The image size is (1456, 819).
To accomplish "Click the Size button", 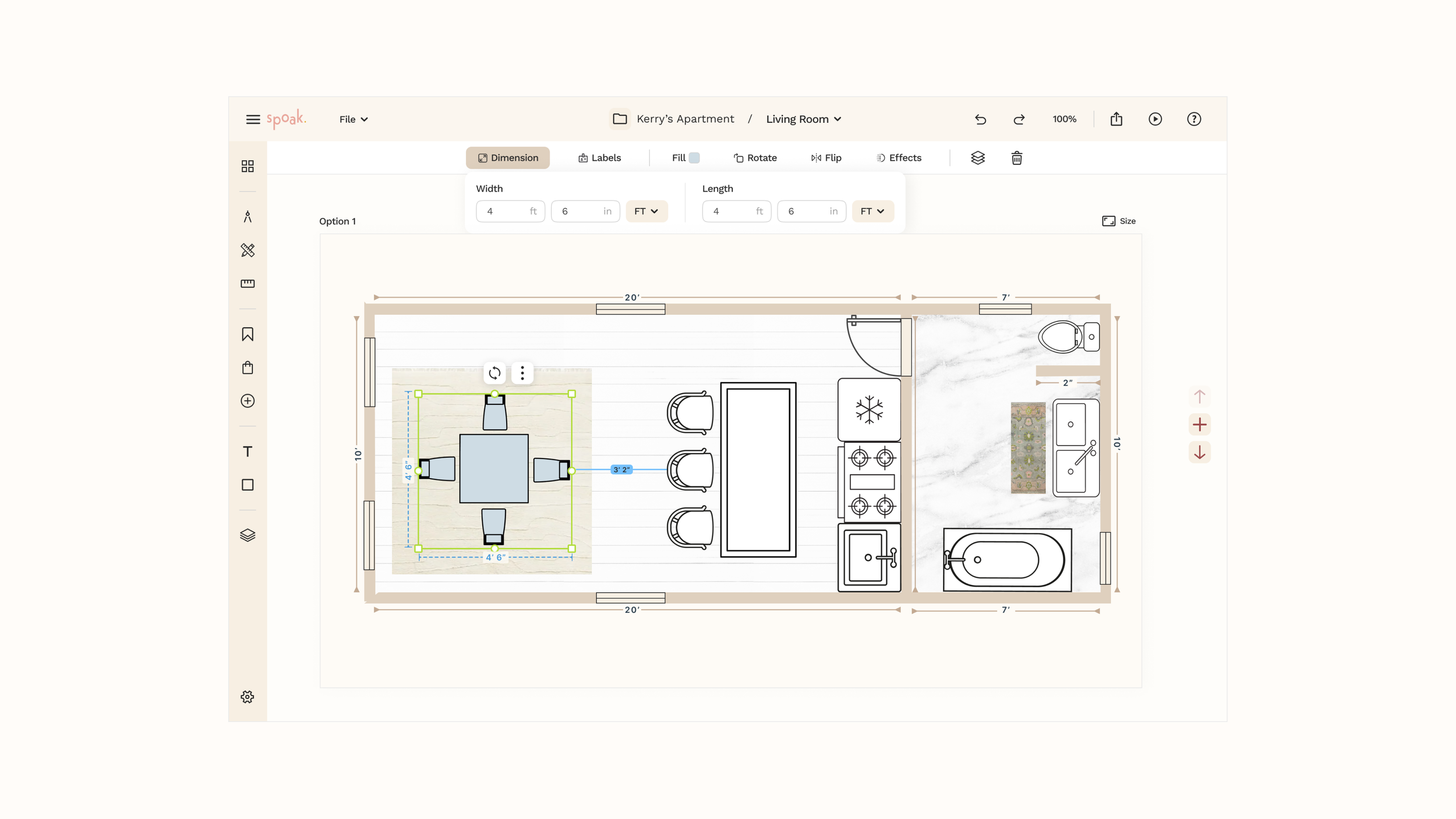I will click(1118, 221).
